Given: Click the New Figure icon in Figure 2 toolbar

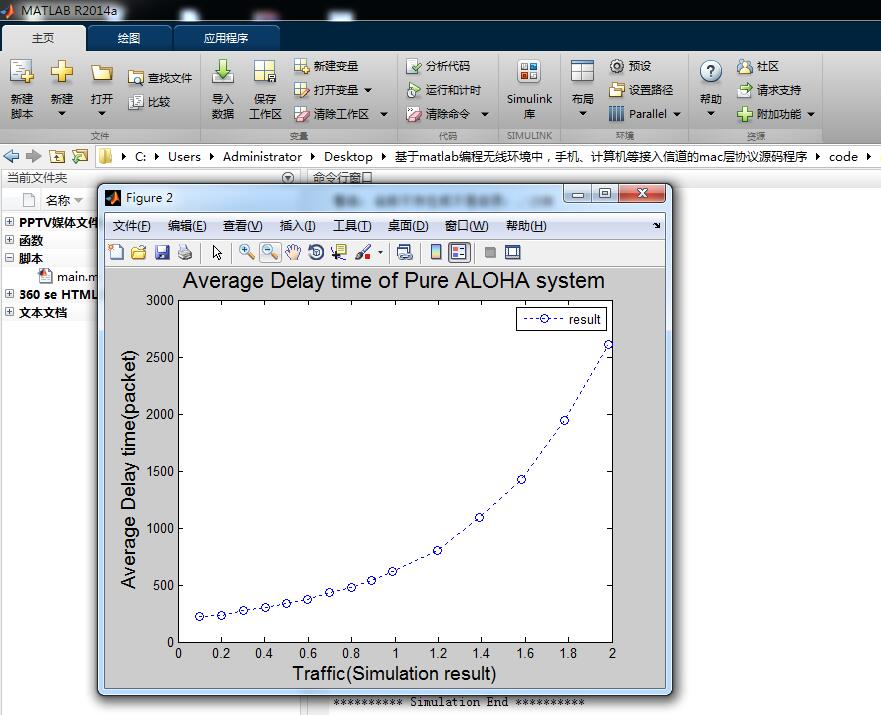Looking at the screenshot, I should click(x=116, y=252).
